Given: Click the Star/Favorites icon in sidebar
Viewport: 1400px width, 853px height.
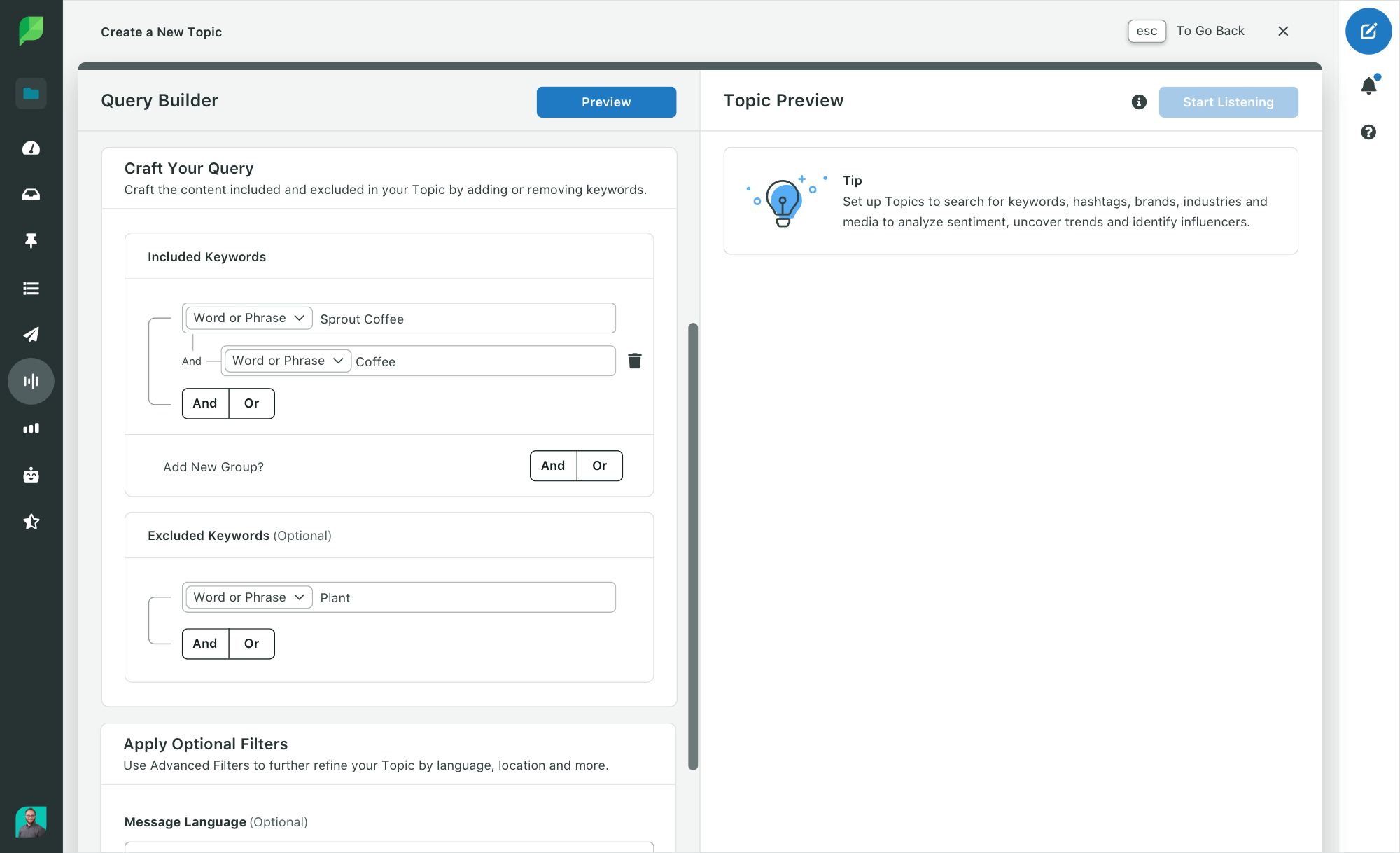Looking at the screenshot, I should [31, 521].
